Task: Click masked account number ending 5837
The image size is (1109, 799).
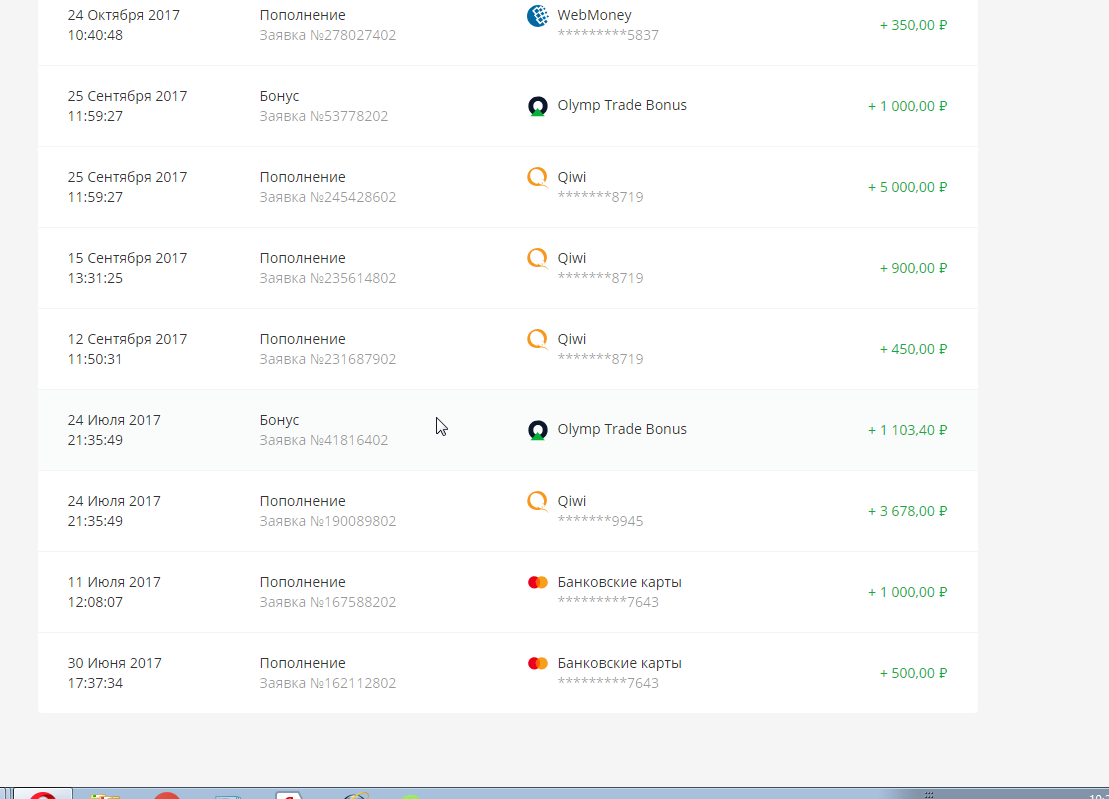Action: coord(608,35)
